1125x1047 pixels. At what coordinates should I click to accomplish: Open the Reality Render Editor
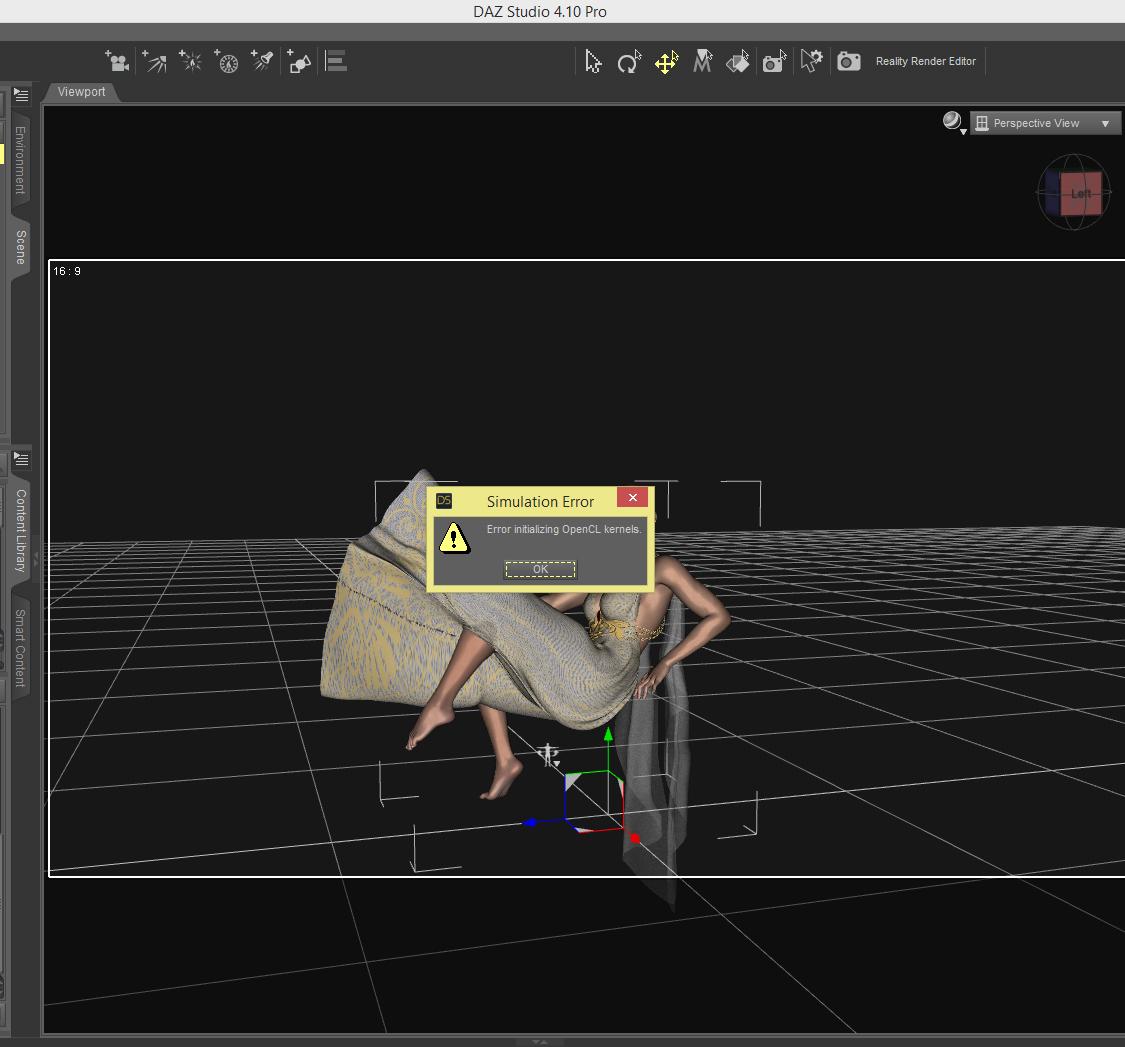pos(925,61)
